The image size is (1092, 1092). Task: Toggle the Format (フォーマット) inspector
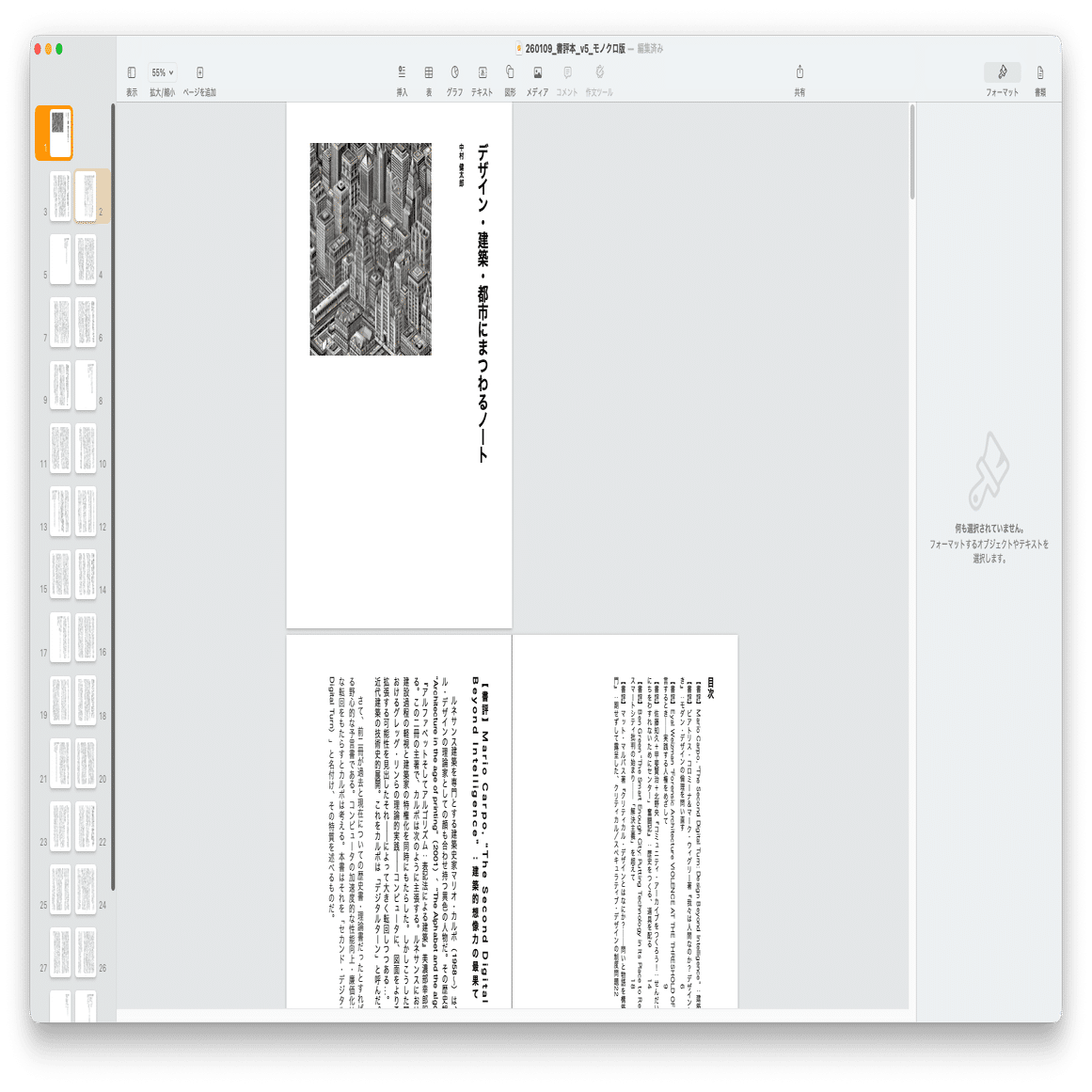tap(1001, 71)
